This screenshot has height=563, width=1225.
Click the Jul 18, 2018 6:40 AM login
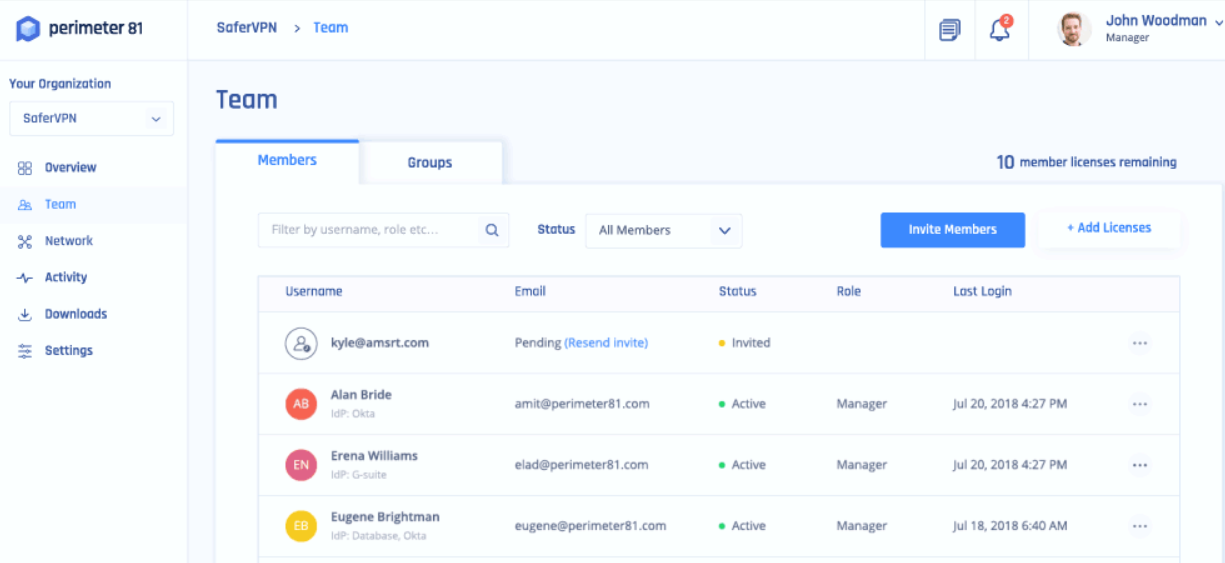[1009, 526]
